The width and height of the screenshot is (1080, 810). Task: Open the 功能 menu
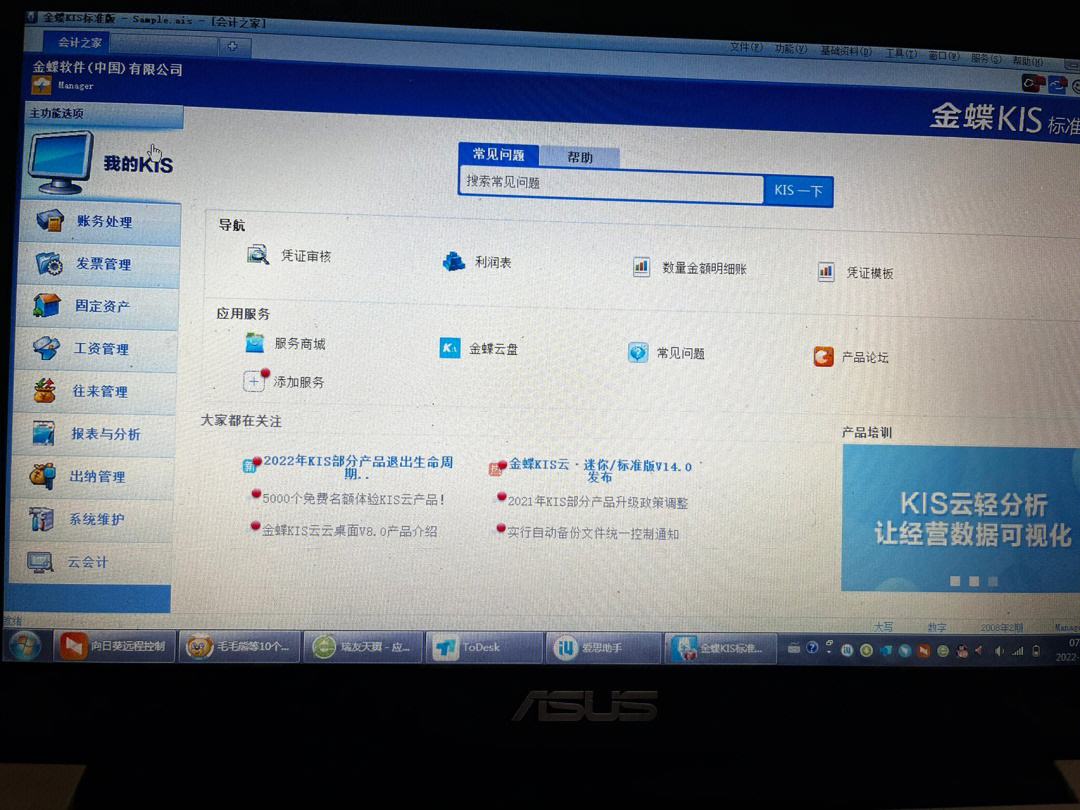click(791, 49)
